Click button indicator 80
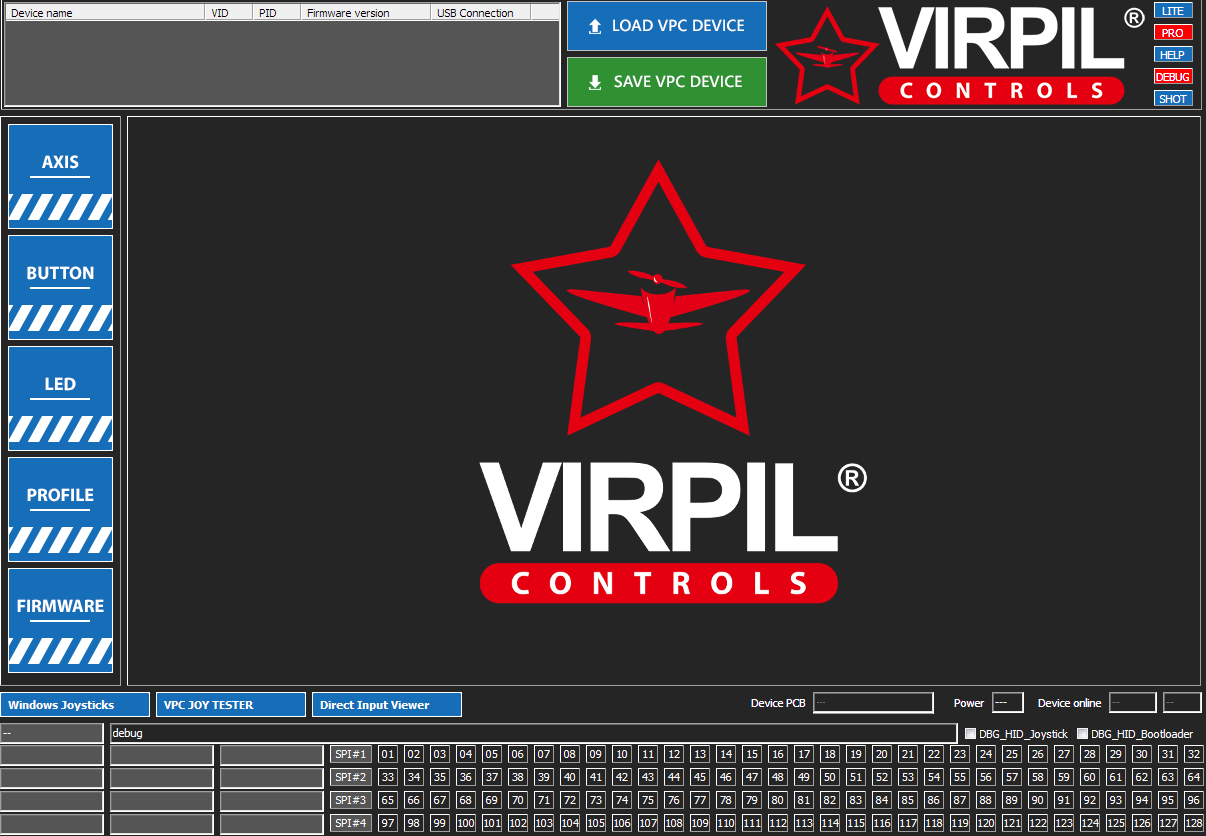The image size is (1206, 836). 778,800
